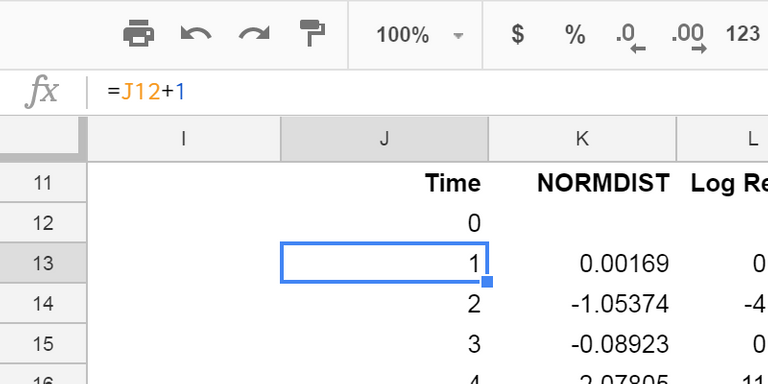Viewport: 768px width, 384px height.
Task: Click the Print icon
Action: 139,34
